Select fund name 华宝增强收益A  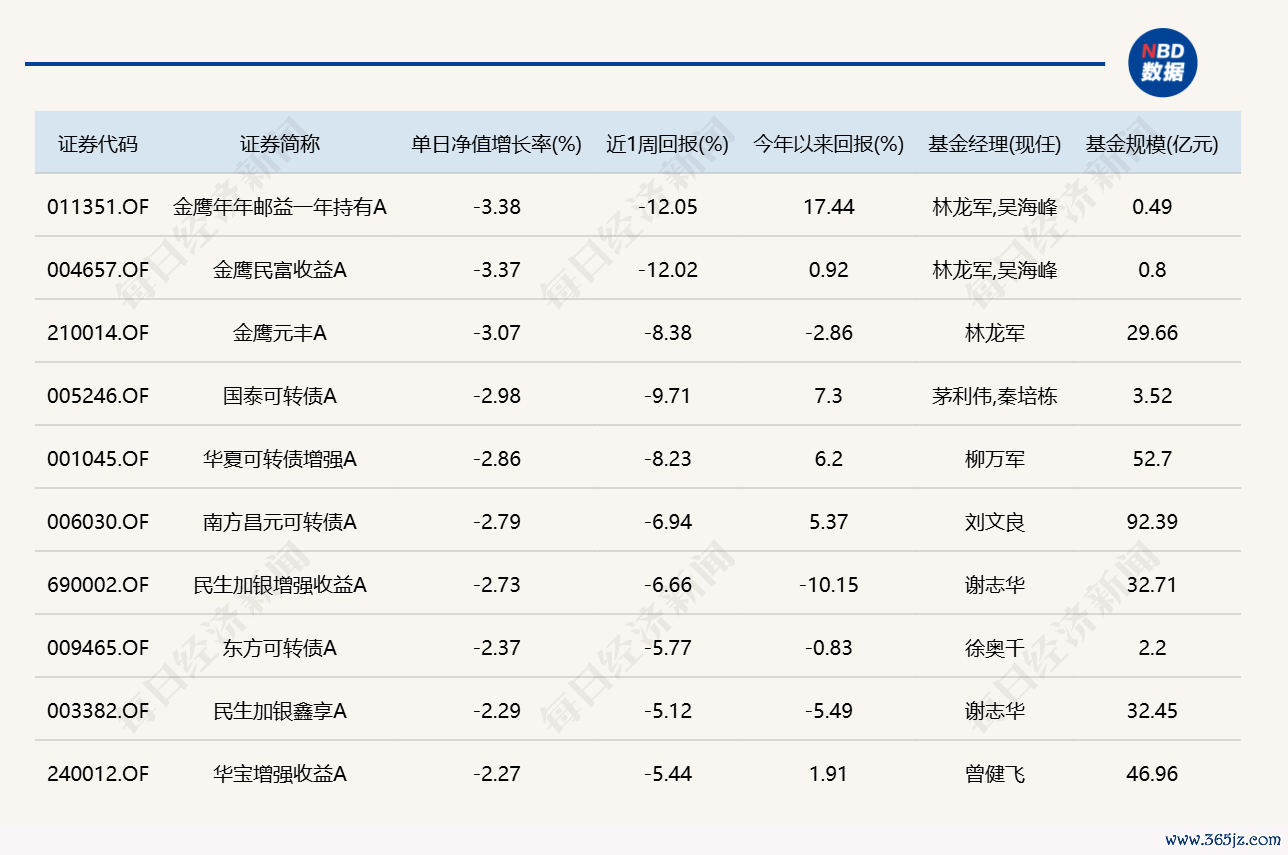[x=280, y=774]
